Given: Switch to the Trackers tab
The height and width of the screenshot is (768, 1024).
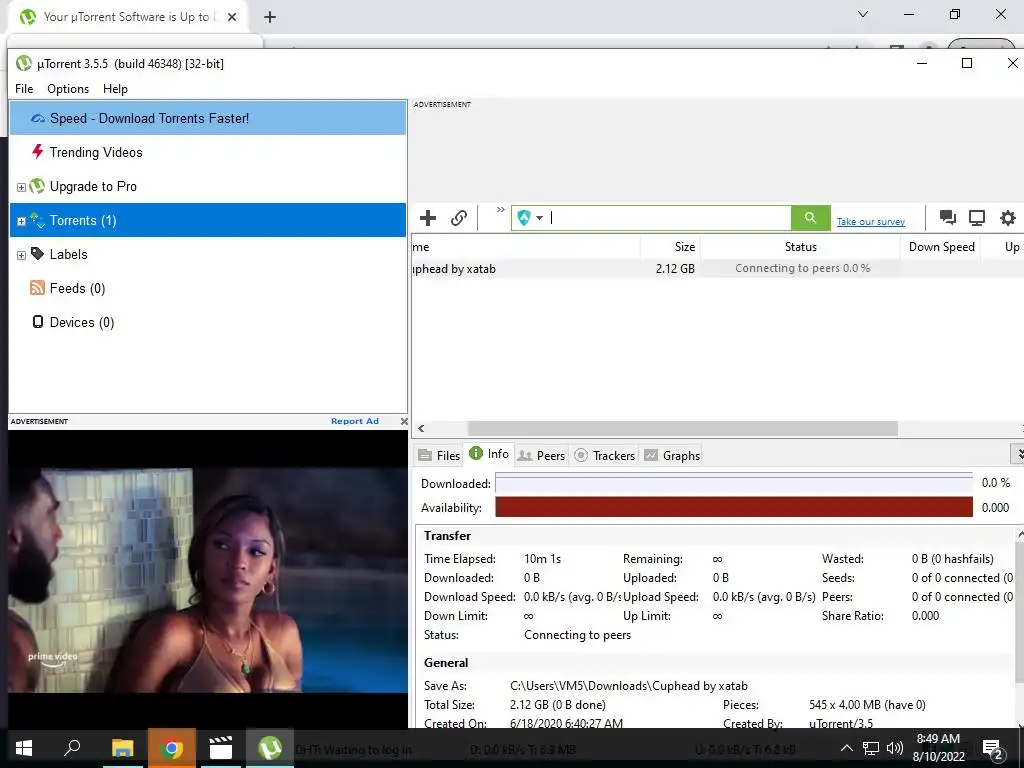Looking at the screenshot, I should 605,455.
